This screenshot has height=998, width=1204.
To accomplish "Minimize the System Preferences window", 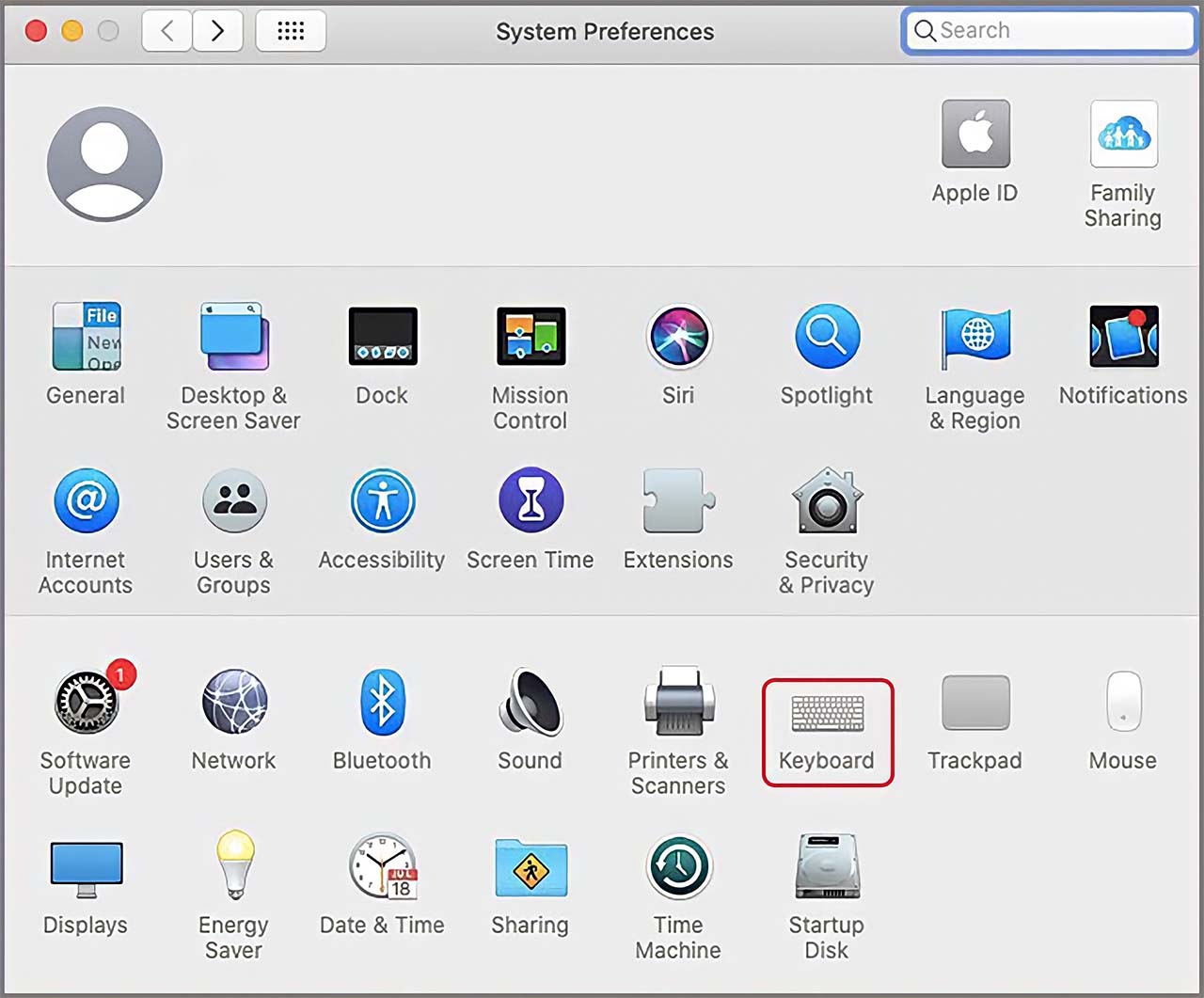I will (72, 31).
